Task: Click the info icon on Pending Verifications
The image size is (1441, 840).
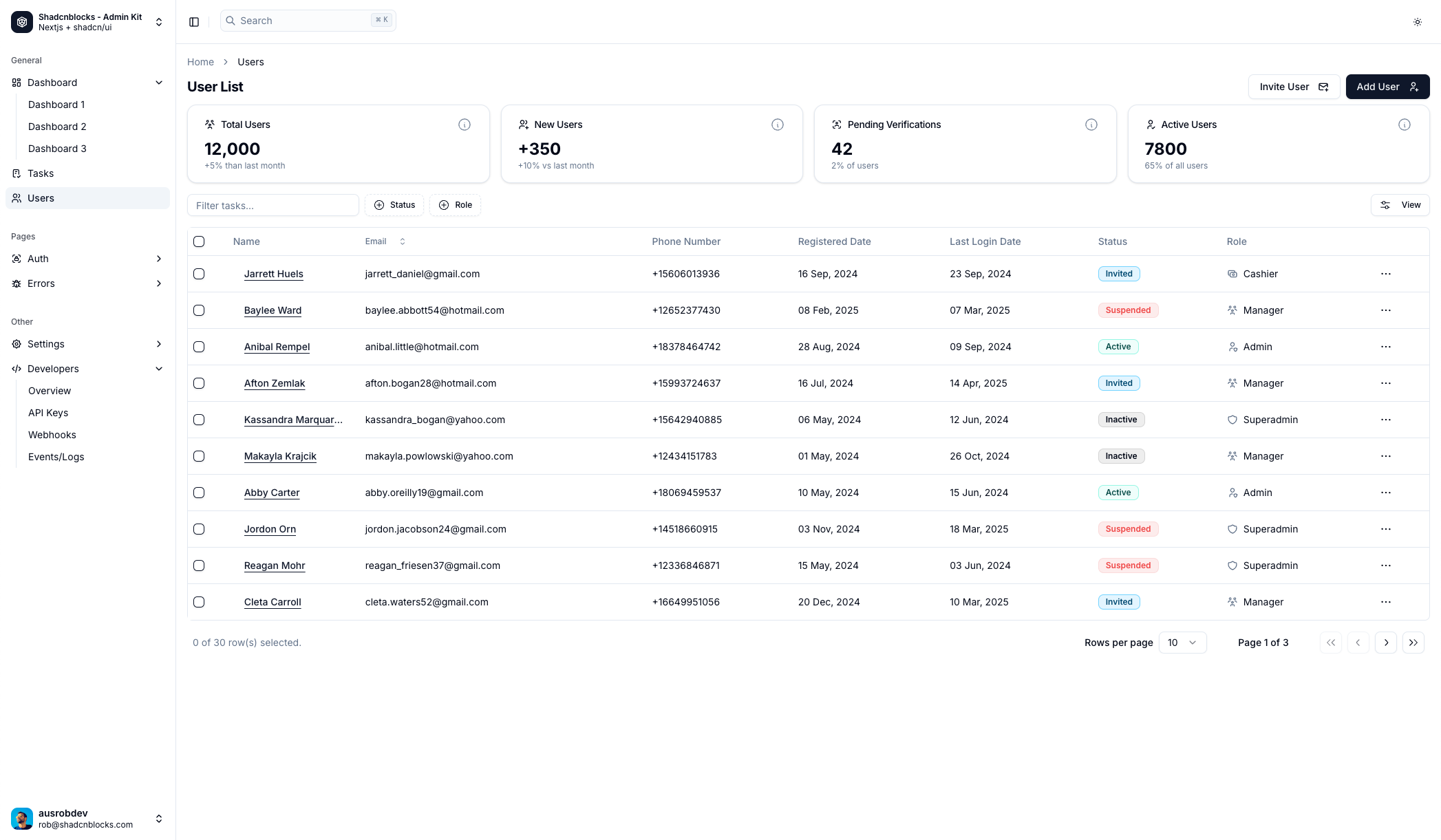Action: [x=1091, y=125]
